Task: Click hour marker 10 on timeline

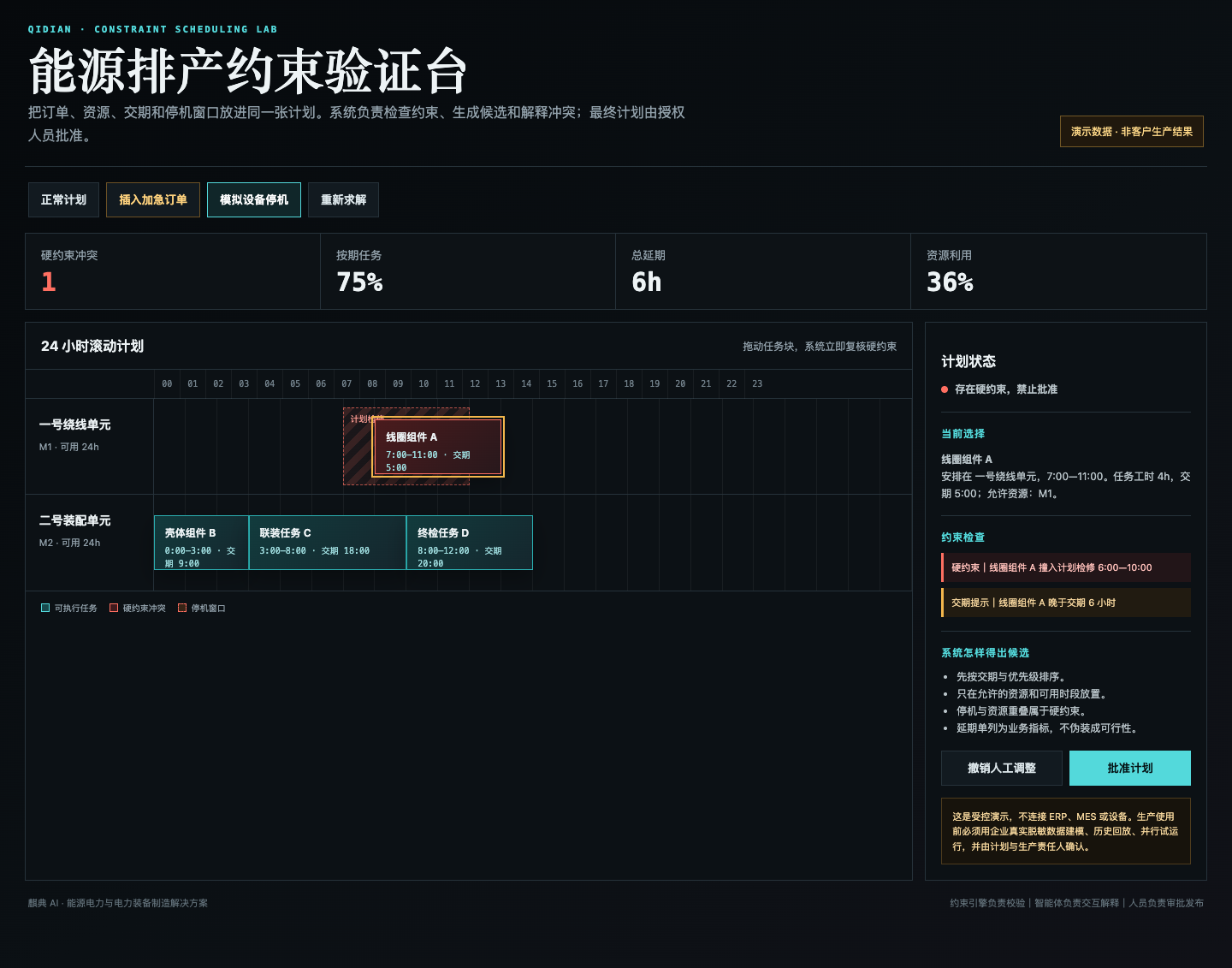Action: pos(423,383)
